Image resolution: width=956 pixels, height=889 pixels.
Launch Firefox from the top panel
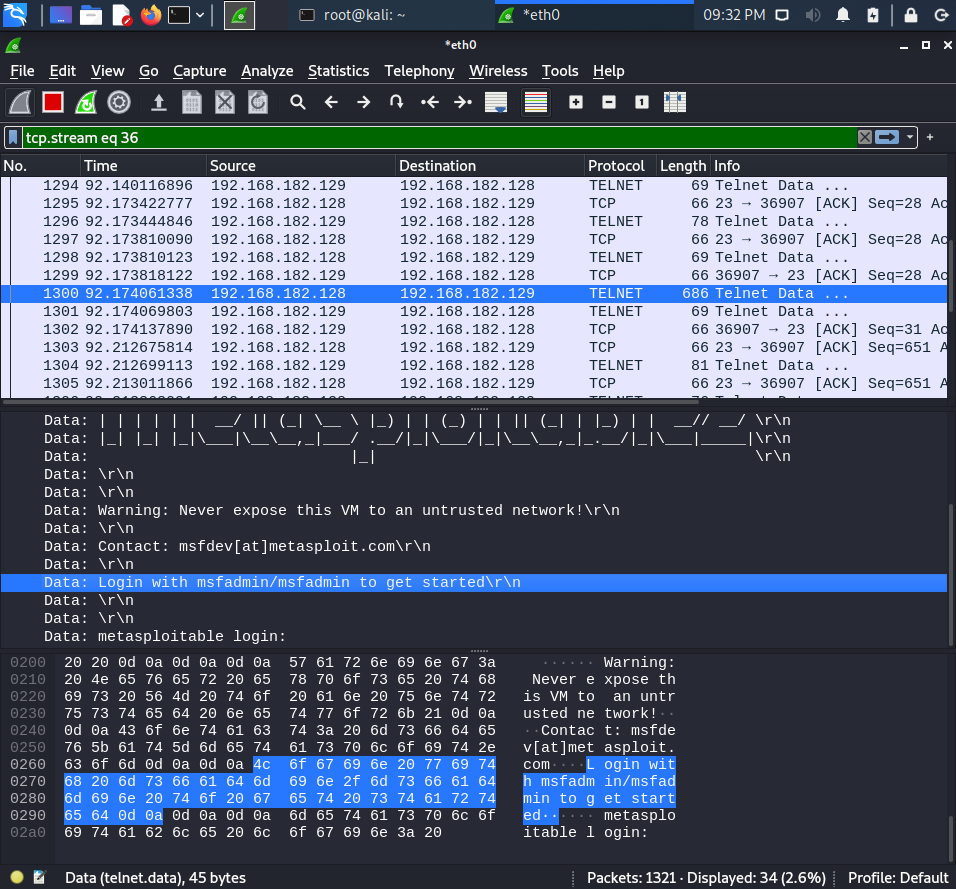coord(151,15)
